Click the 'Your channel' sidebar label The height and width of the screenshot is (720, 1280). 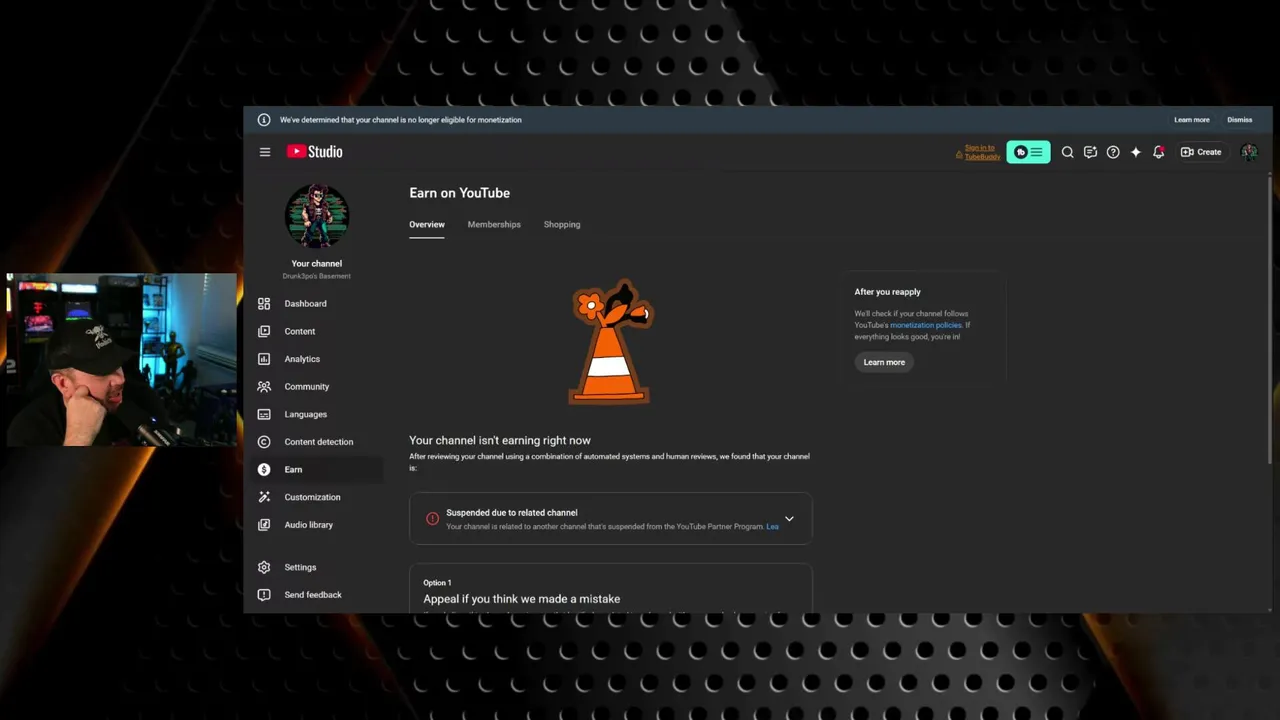[x=316, y=264]
